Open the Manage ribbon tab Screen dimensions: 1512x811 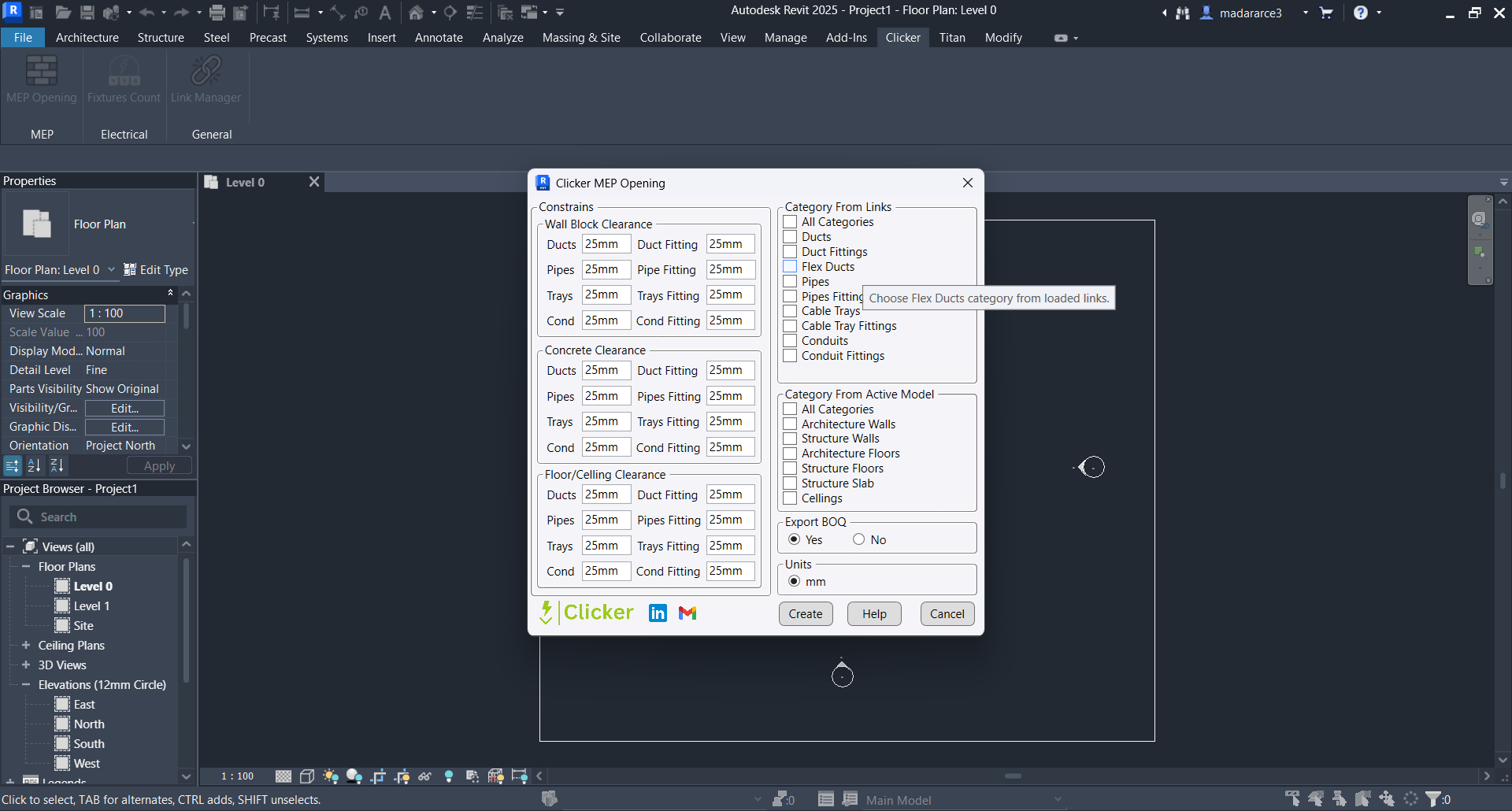tap(786, 38)
